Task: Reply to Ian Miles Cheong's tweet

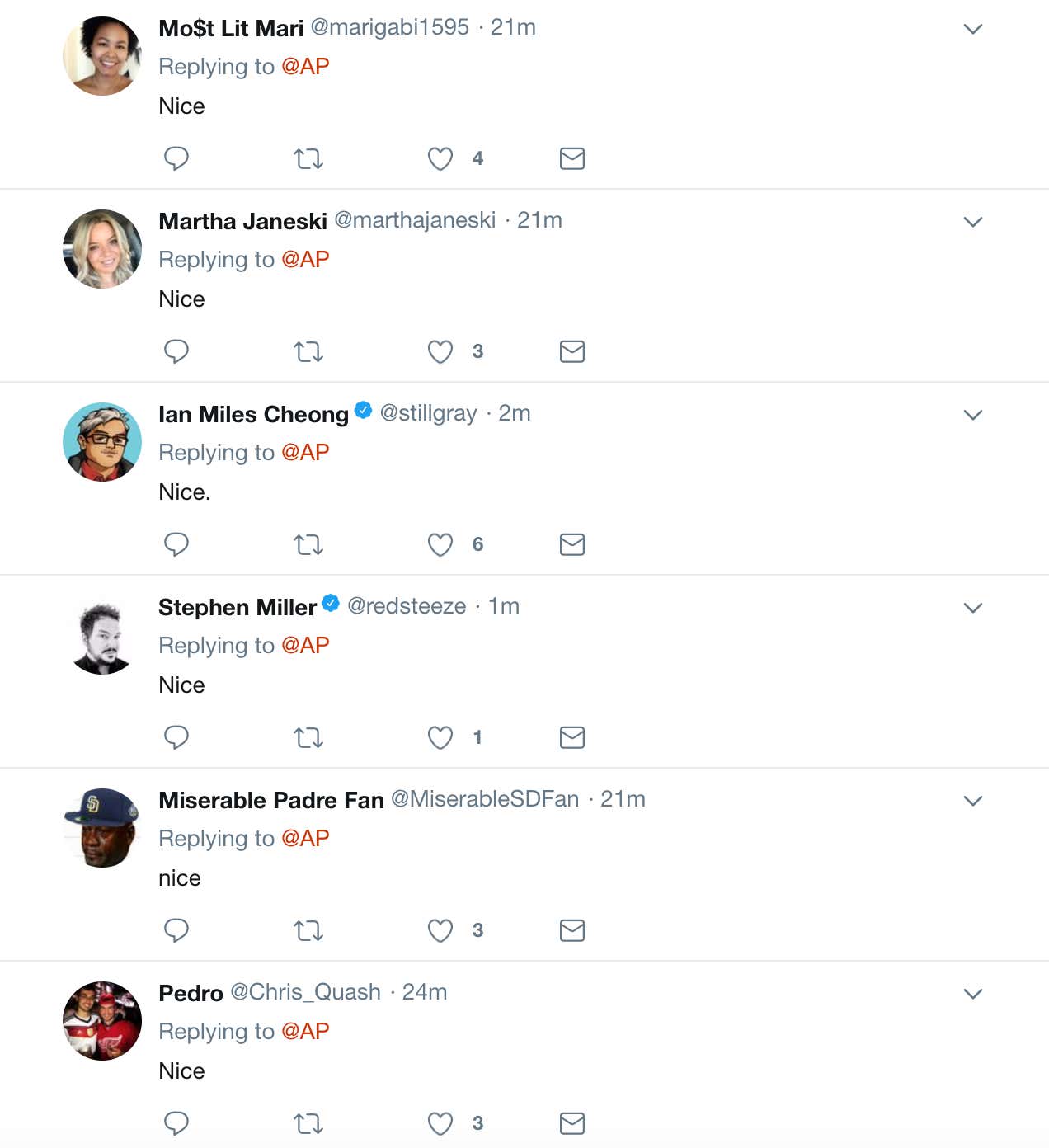Action: (176, 544)
